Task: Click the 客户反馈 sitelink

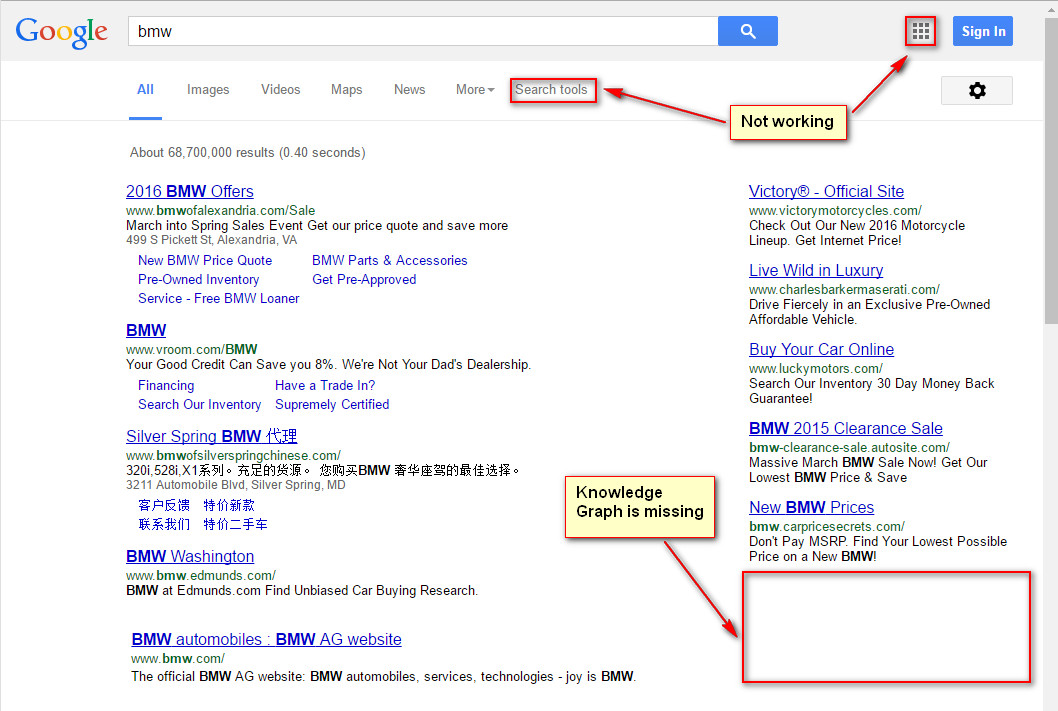Action: 163,505
